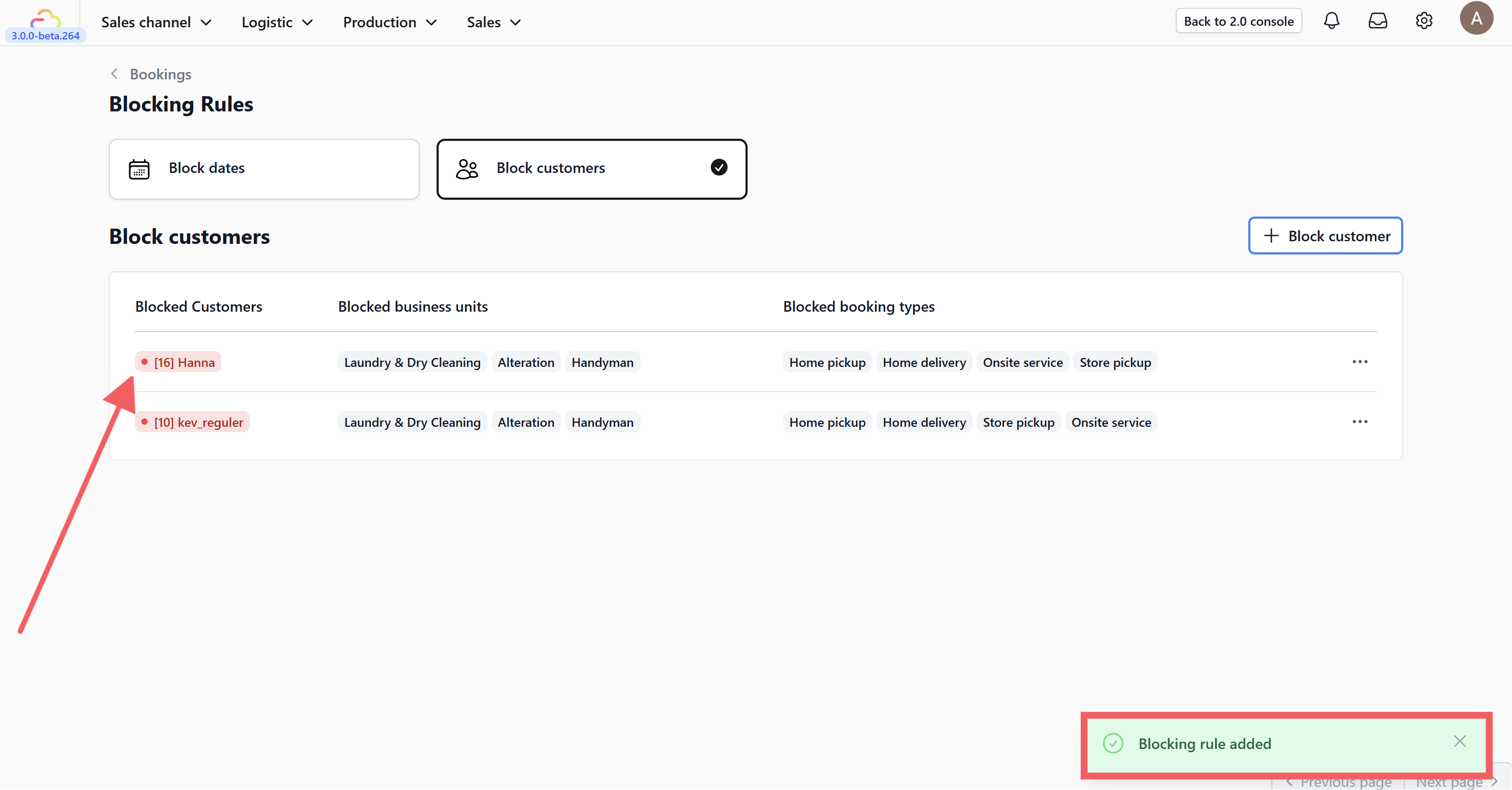Click the user avatar A
The width and height of the screenshot is (1512, 790).
coord(1476,19)
